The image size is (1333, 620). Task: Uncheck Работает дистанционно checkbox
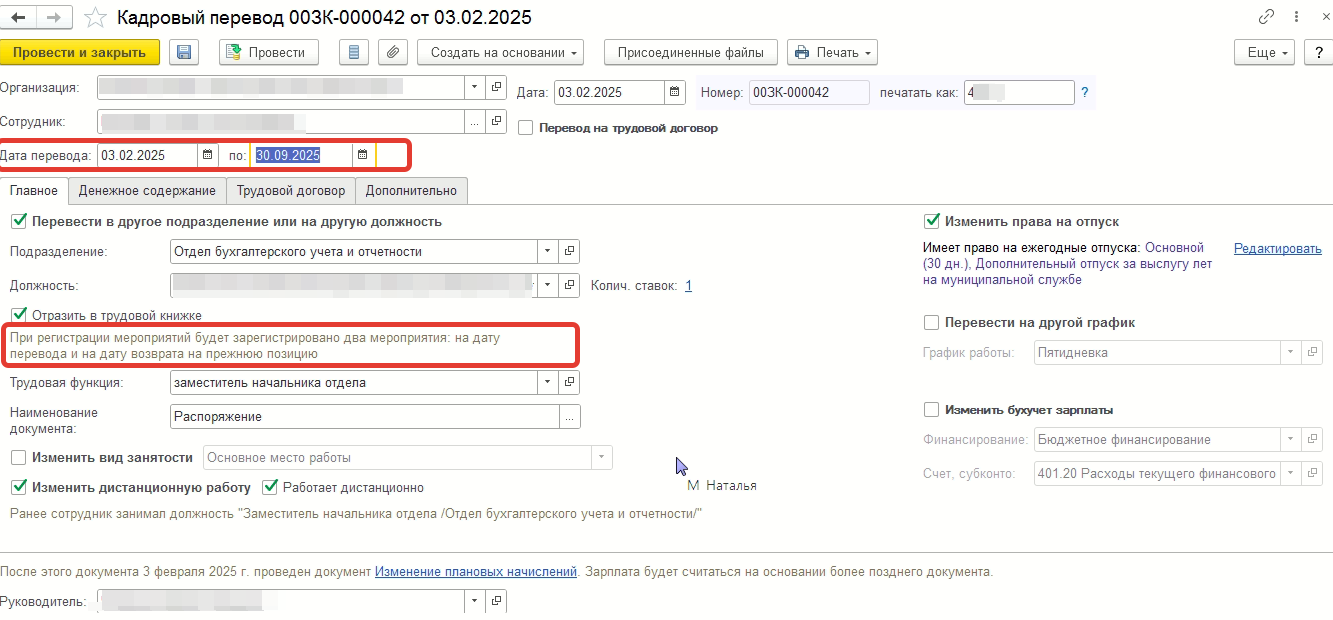coord(269,488)
